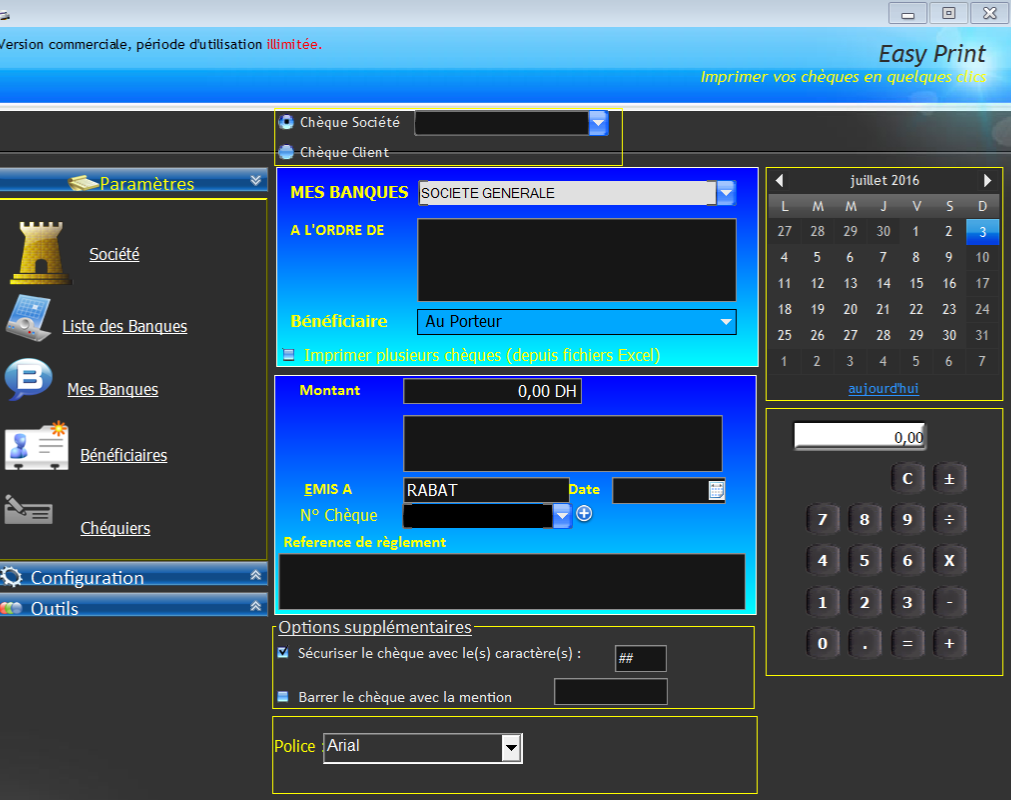Viewport: 1011px width, 803px height.
Task: Click the calculator display 0,00
Action: pyautogui.click(x=860, y=437)
